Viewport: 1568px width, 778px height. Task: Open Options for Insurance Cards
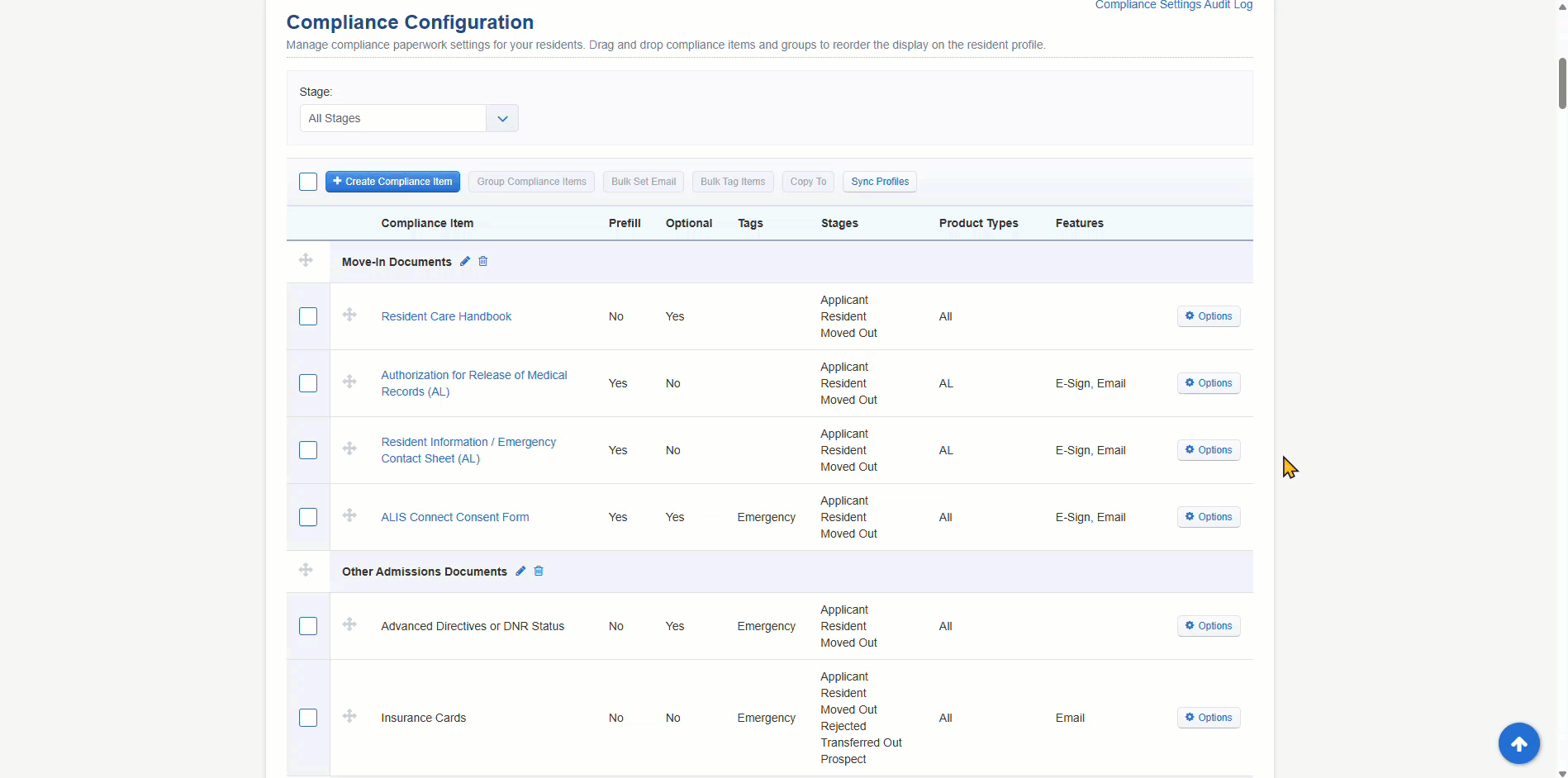[1209, 718]
